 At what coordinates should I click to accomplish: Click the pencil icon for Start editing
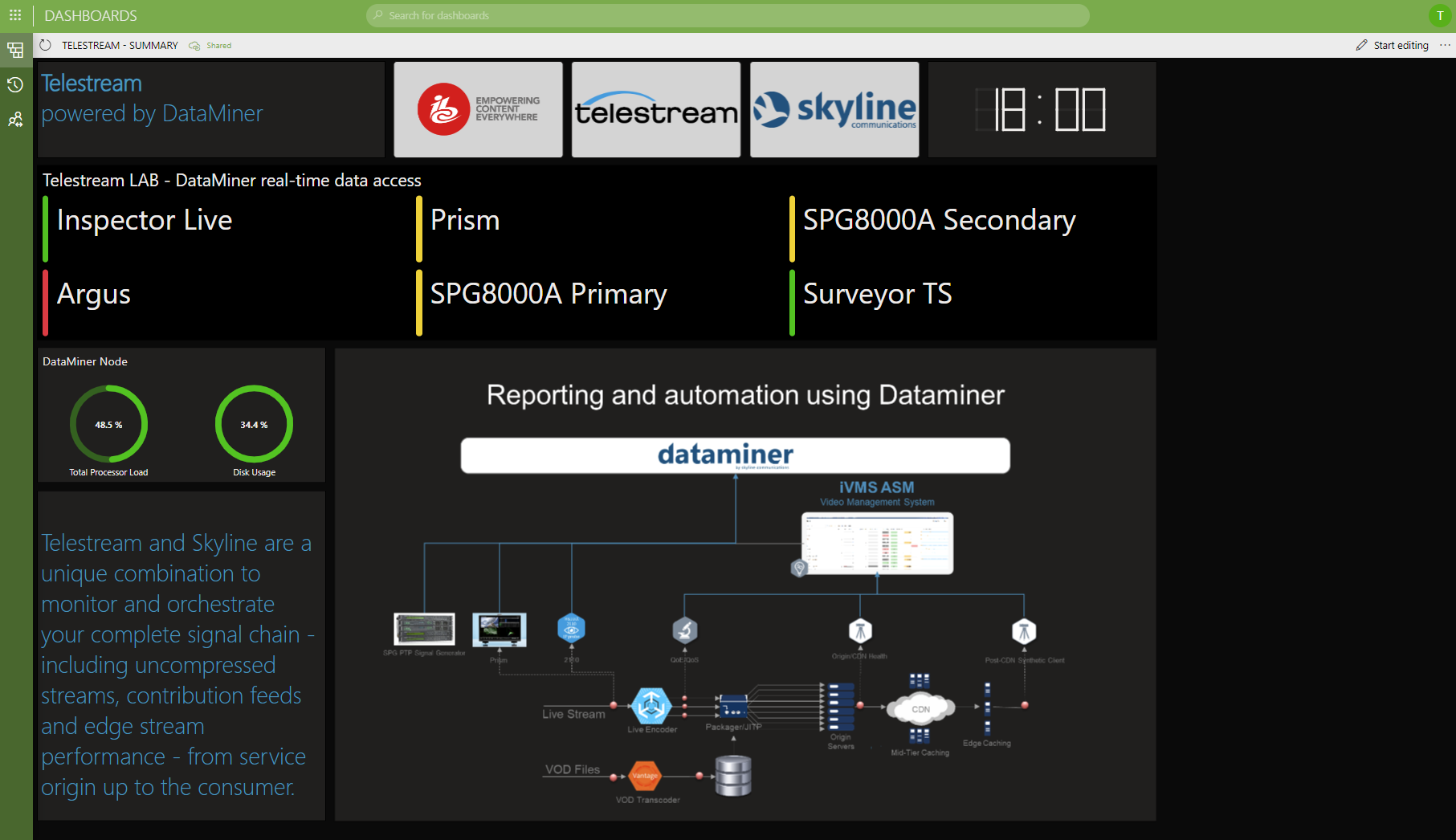pyautogui.click(x=1361, y=46)
